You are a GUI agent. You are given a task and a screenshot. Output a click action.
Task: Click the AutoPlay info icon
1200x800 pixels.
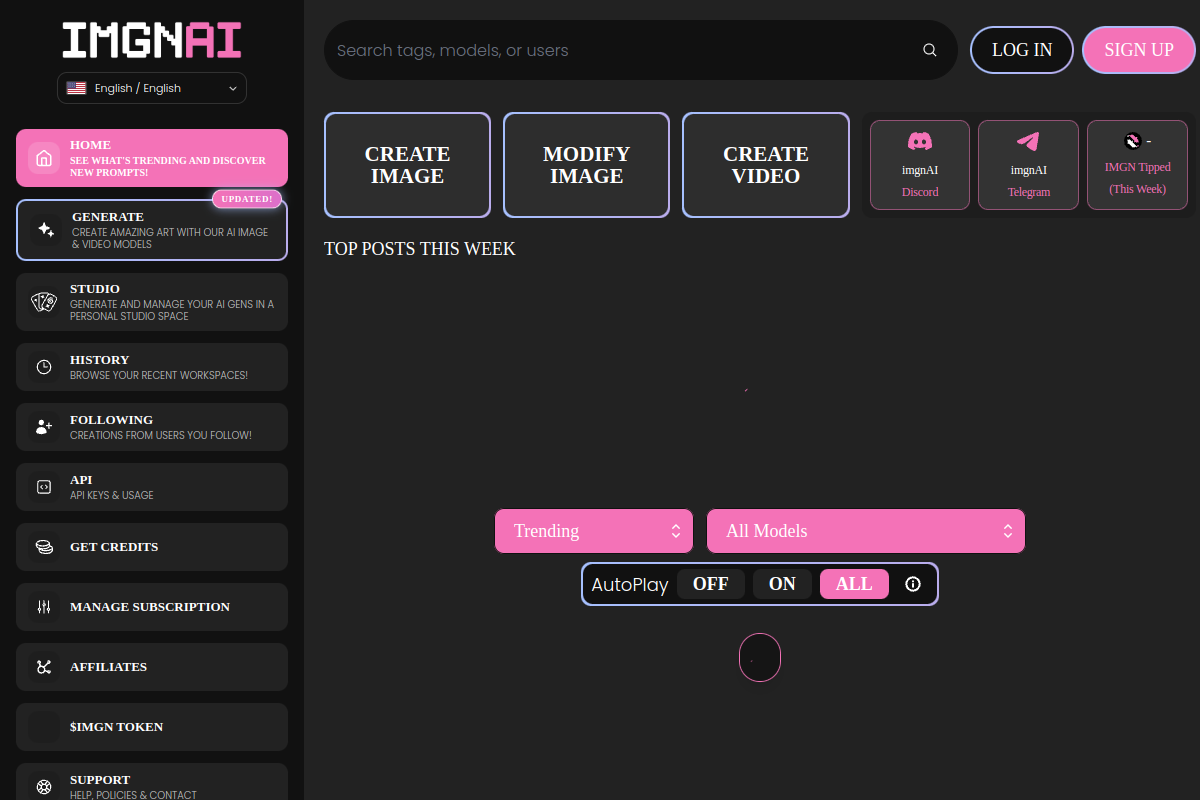[912, 584]
